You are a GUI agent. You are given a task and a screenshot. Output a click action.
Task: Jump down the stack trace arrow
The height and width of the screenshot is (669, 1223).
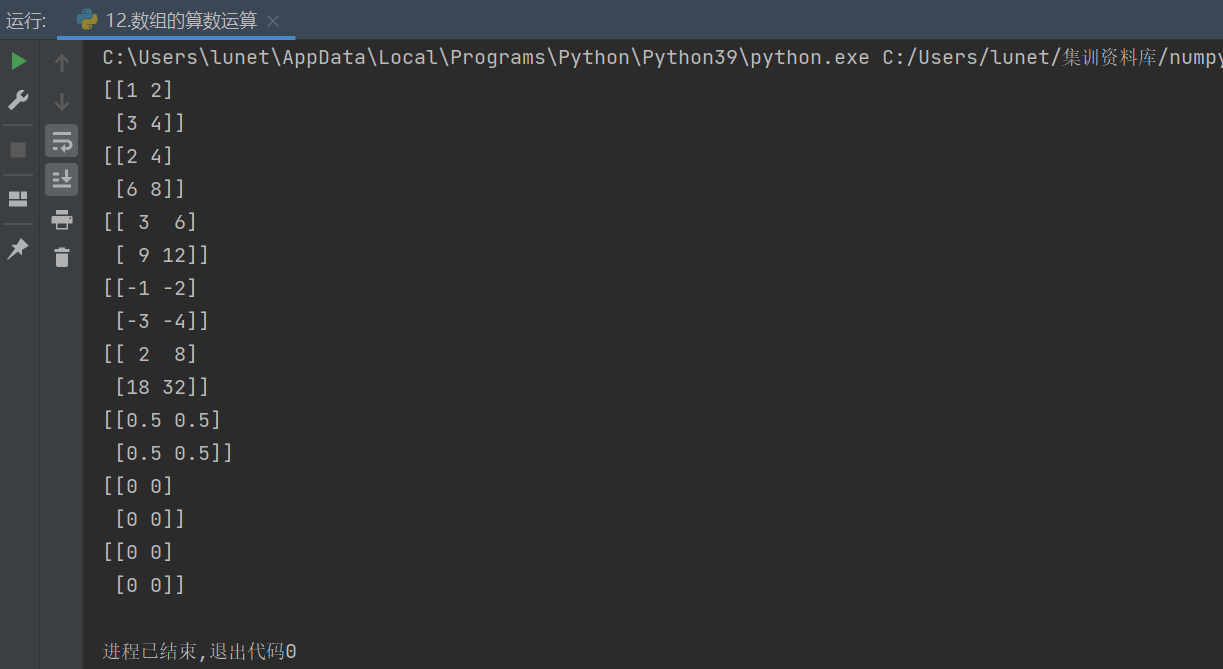pyautogui.click(x=62, y=101)
